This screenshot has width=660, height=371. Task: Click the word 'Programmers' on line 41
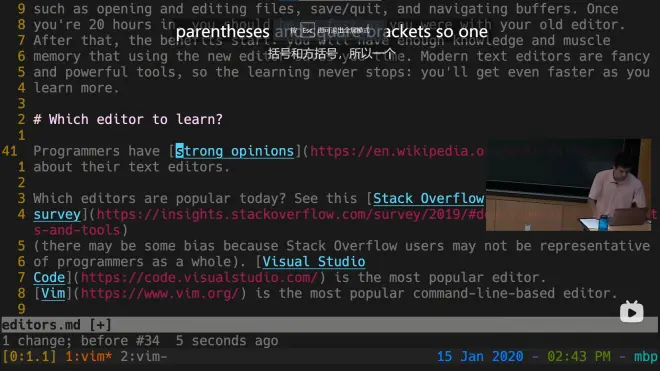point(77,151)
